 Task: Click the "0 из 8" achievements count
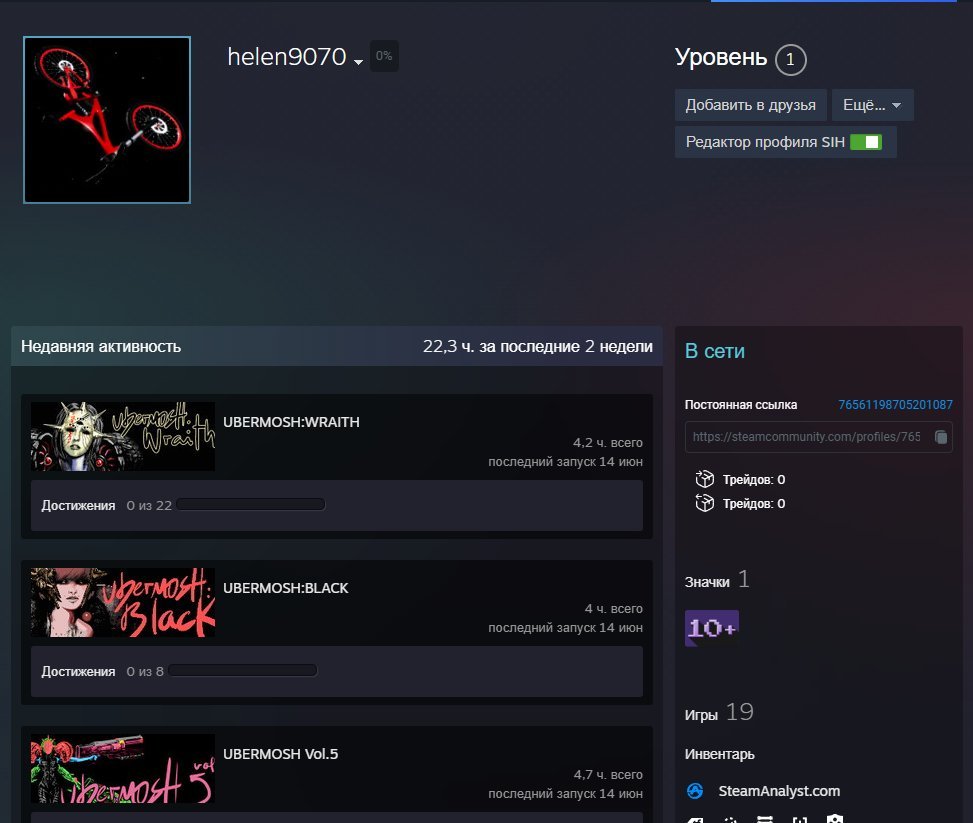point(145,672)
